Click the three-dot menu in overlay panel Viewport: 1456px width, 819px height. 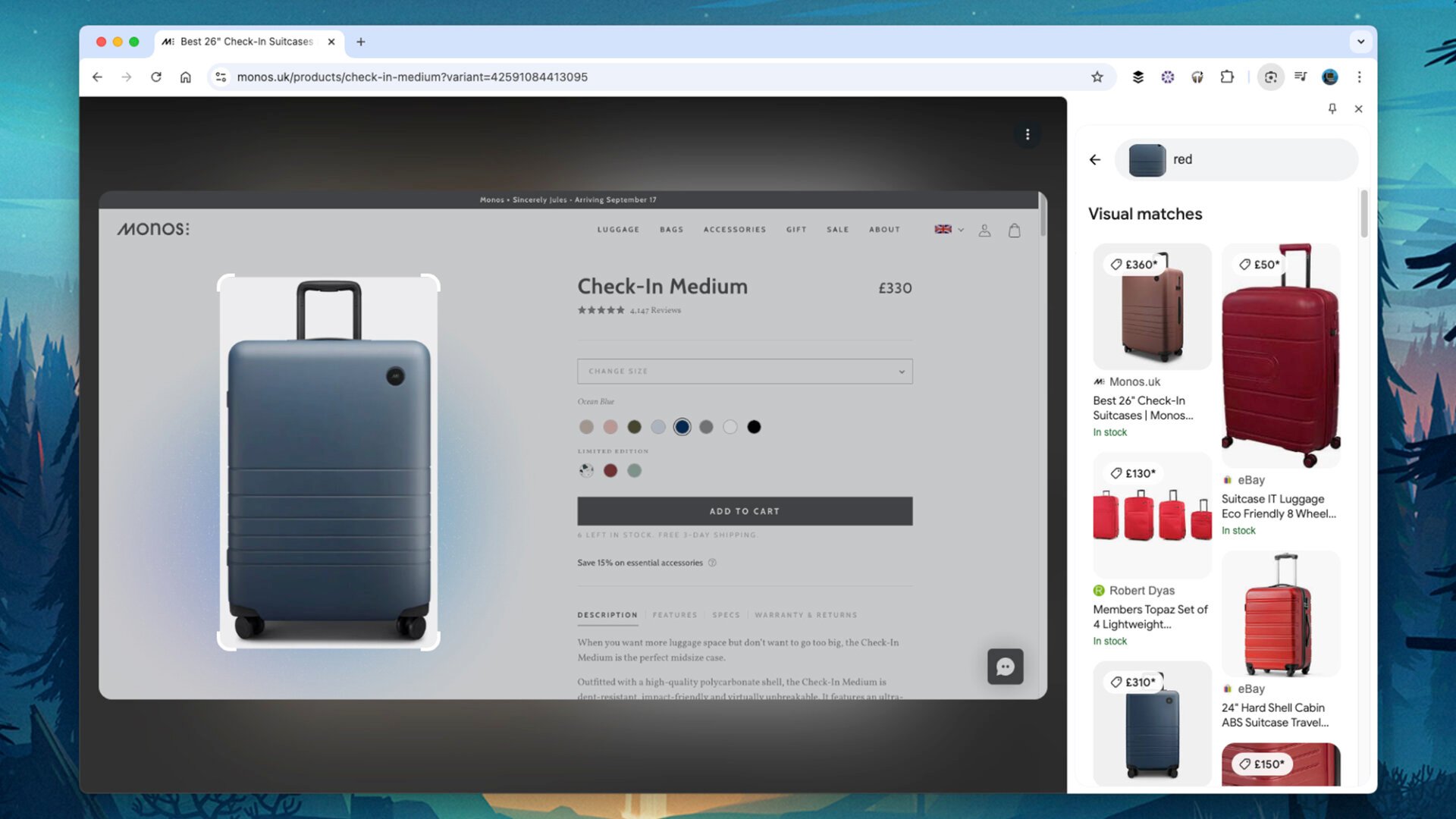(x=1028, y=134)
